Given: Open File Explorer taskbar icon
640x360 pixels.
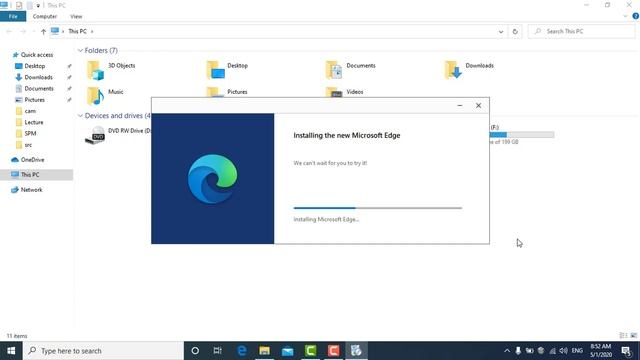Looking at the screenshot, I should pos(264,351).
